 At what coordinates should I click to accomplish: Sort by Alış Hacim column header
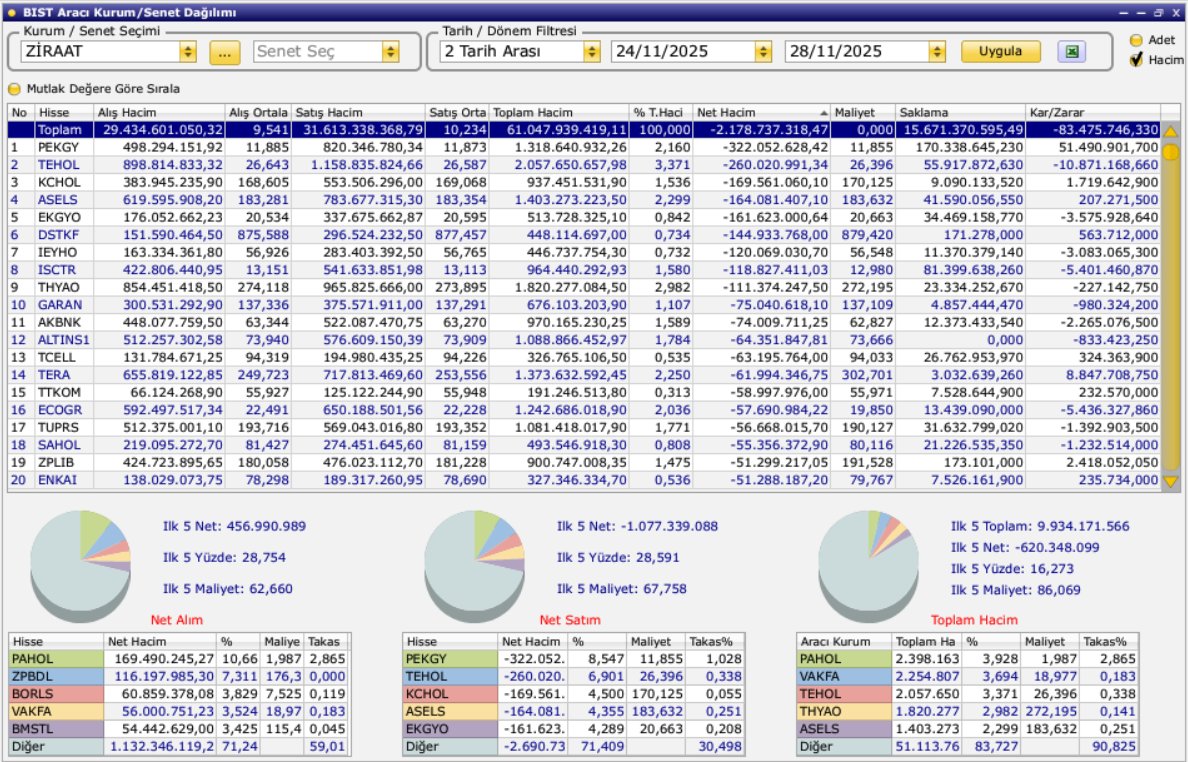tap(159, 112)
